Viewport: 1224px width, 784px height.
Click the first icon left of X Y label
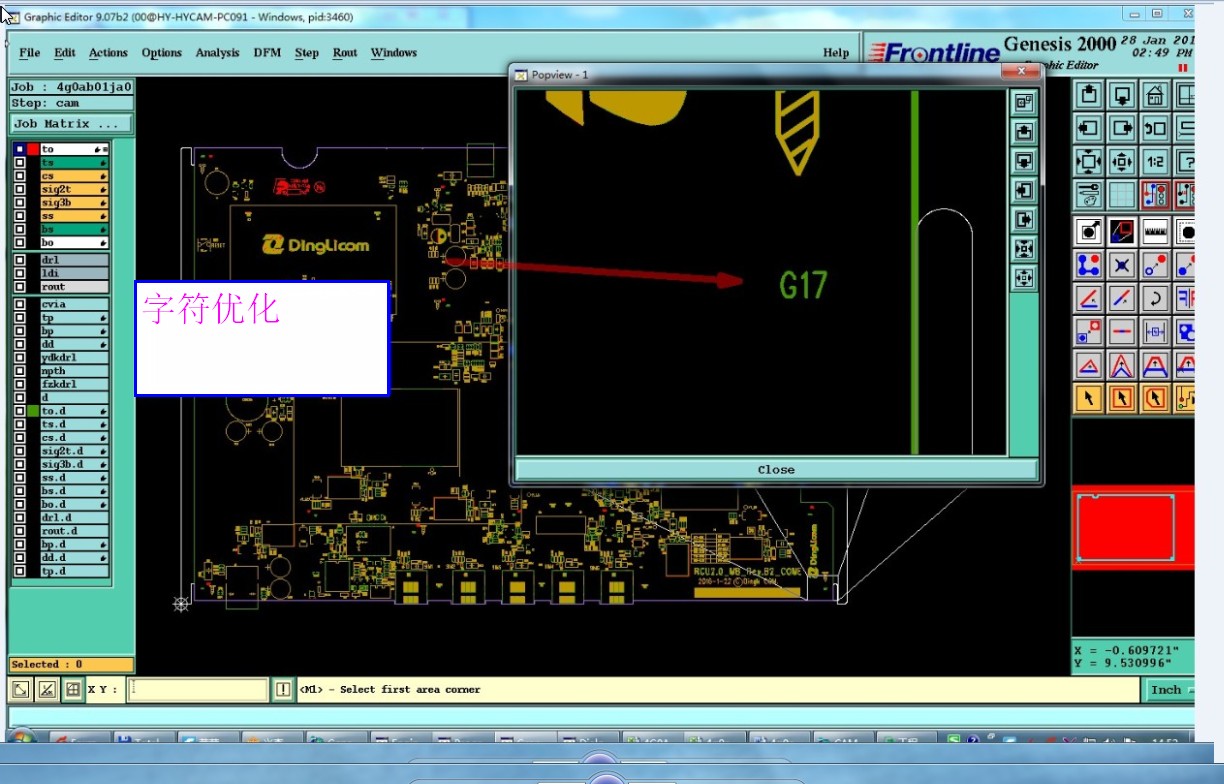pos(20,689)
